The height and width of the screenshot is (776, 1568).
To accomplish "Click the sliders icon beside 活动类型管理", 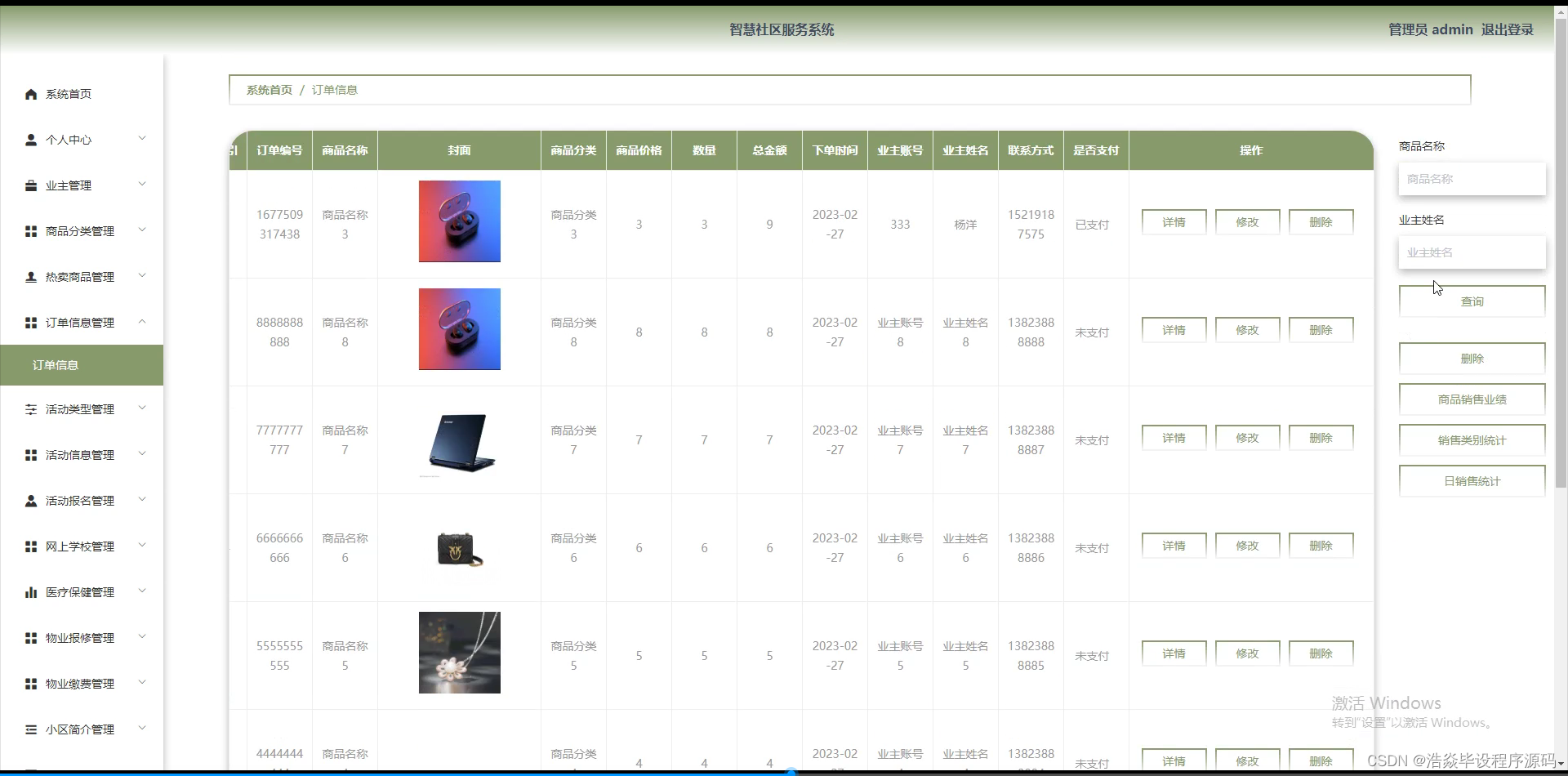I will 31,409.
